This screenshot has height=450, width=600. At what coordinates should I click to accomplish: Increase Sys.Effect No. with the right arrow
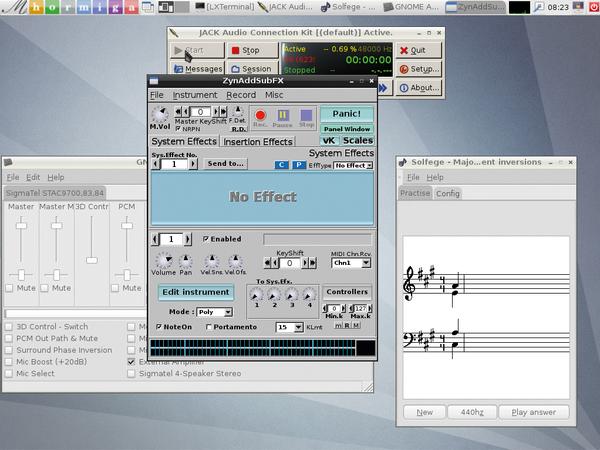point(193,165)
